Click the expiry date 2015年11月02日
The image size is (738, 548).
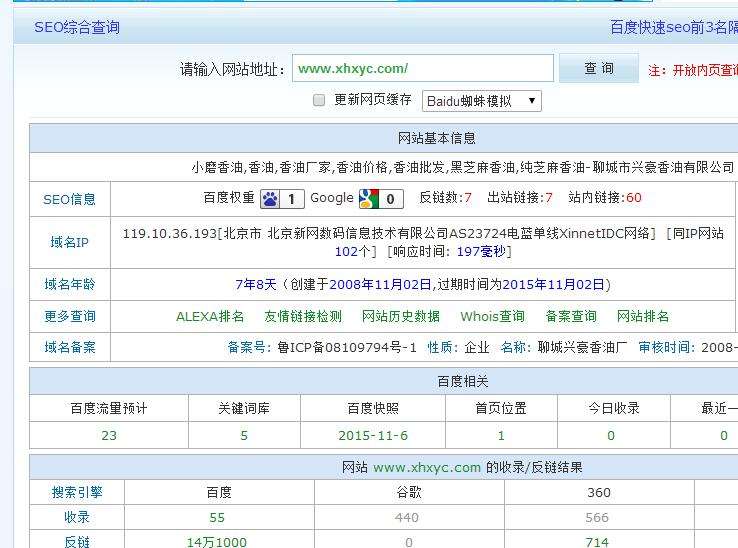(x=554, y=285)
